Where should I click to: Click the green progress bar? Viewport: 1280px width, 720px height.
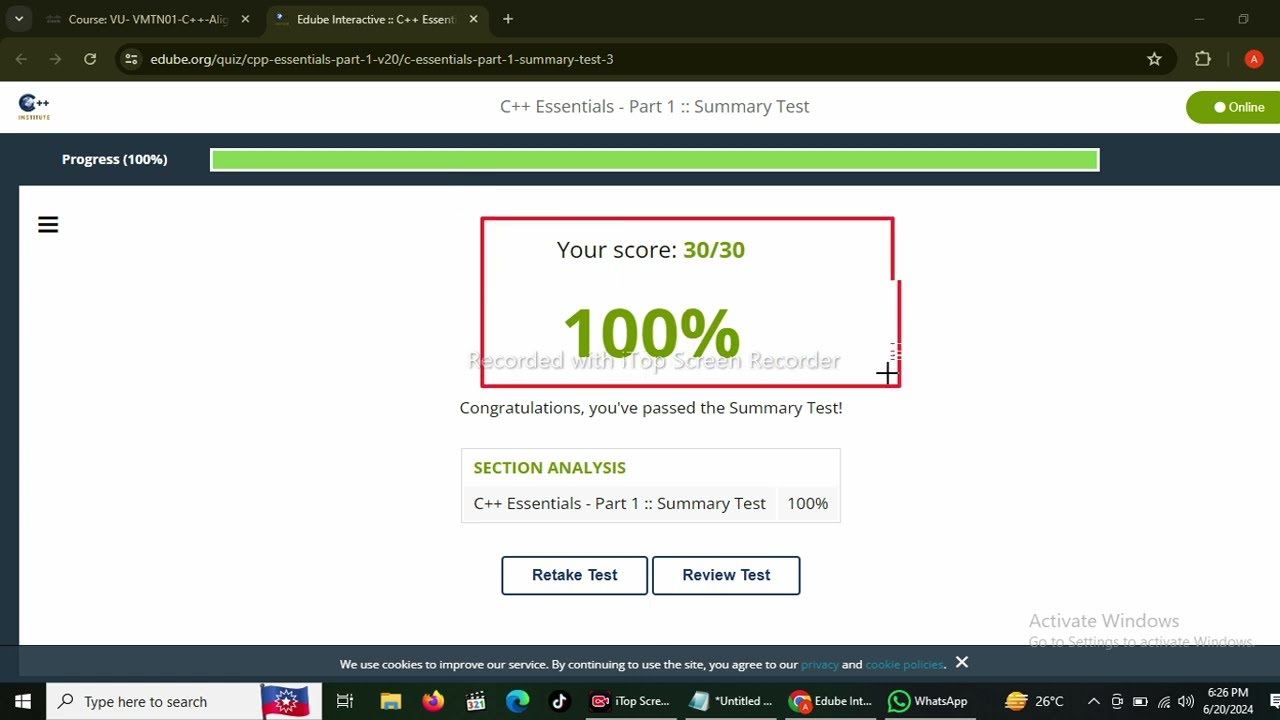click(x=655, y=159)
